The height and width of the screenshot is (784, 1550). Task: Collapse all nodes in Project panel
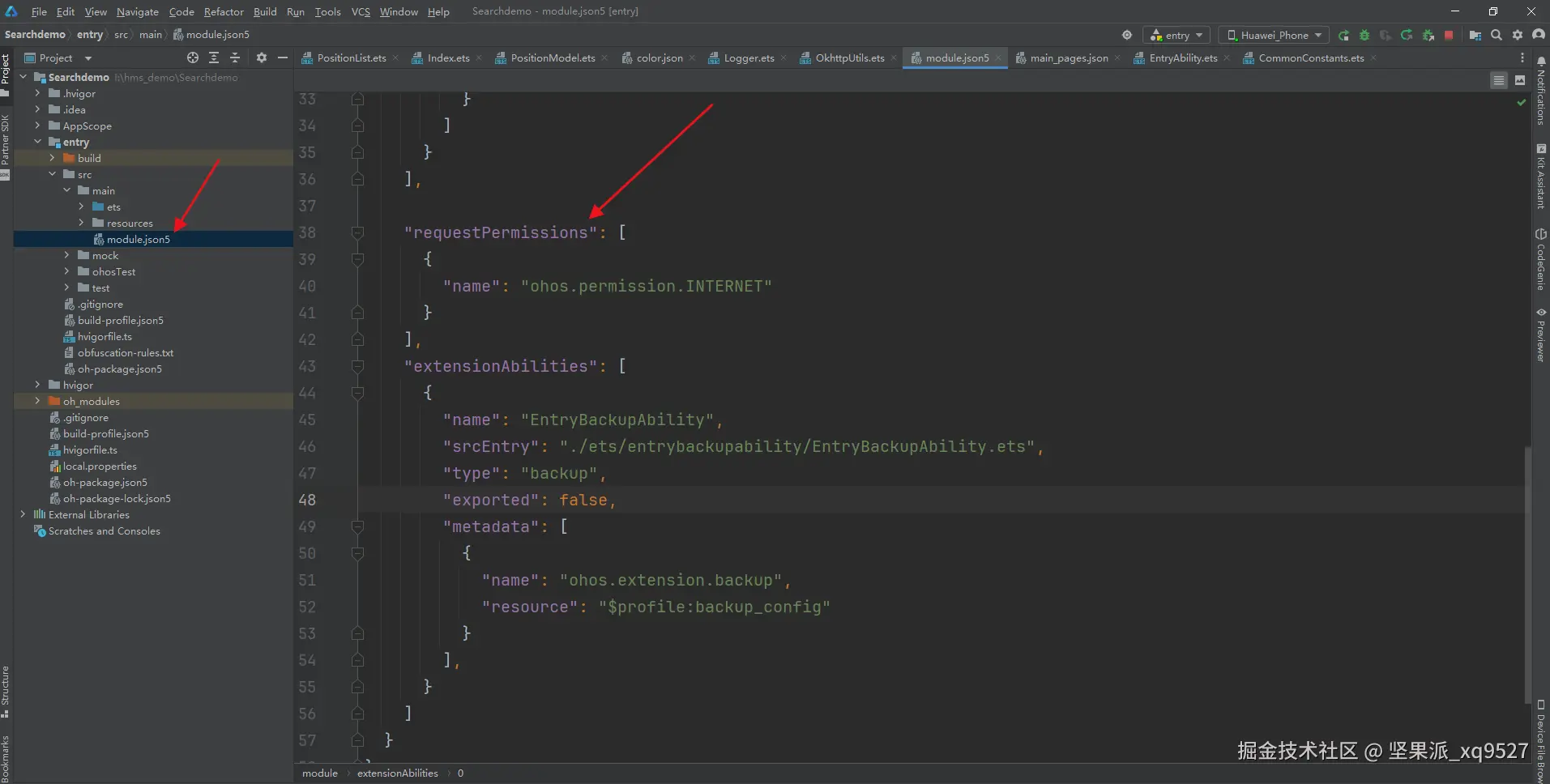(x=235, y=58)
